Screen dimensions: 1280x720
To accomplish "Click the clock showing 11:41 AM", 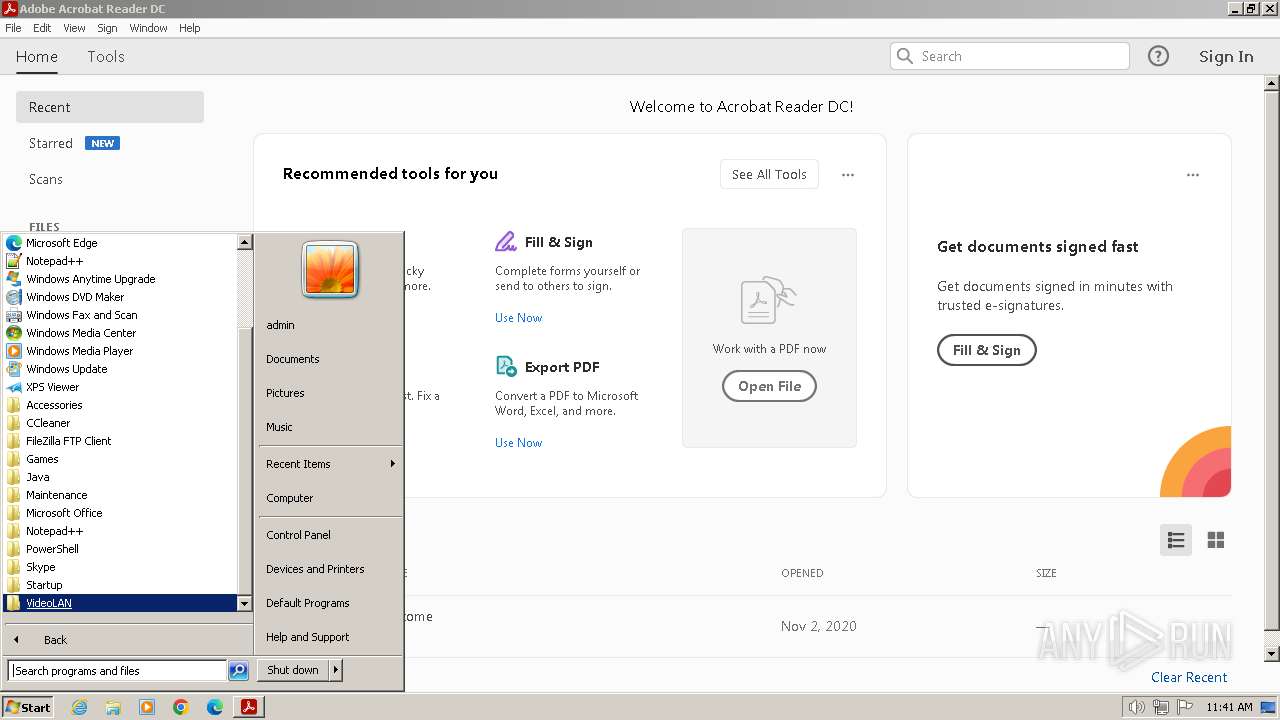I will (1229, 707).
